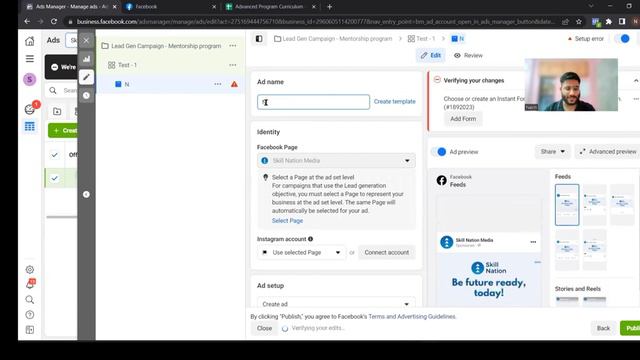Open the Use selected Page dropdown
The image size is (640, 360).
tap(302, 253)
